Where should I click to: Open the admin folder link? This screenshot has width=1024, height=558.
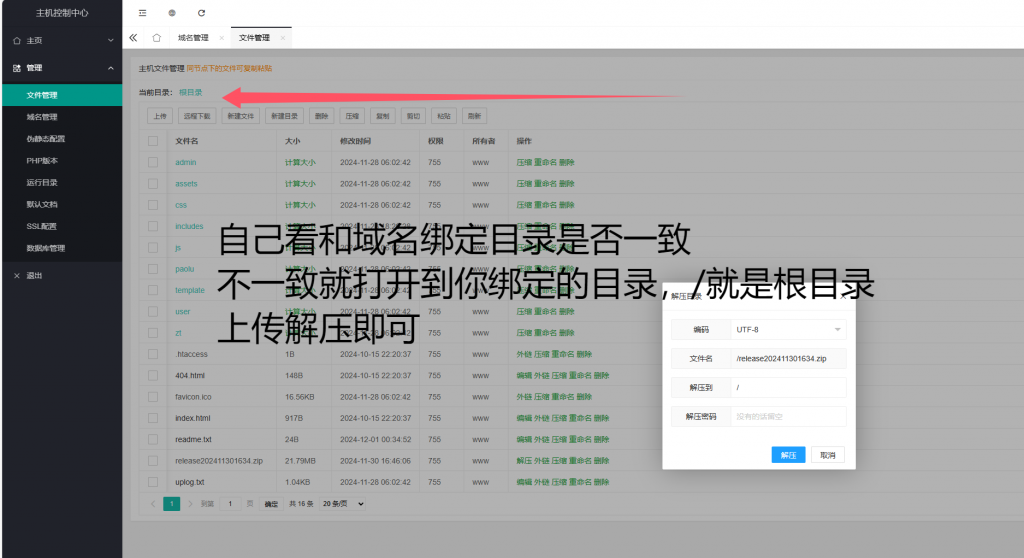185,162
